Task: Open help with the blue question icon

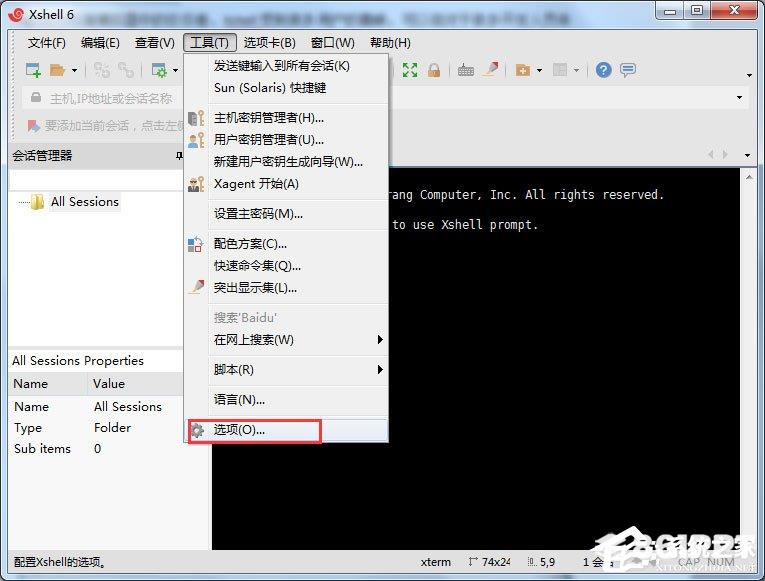Action: (x=603, y=70)
